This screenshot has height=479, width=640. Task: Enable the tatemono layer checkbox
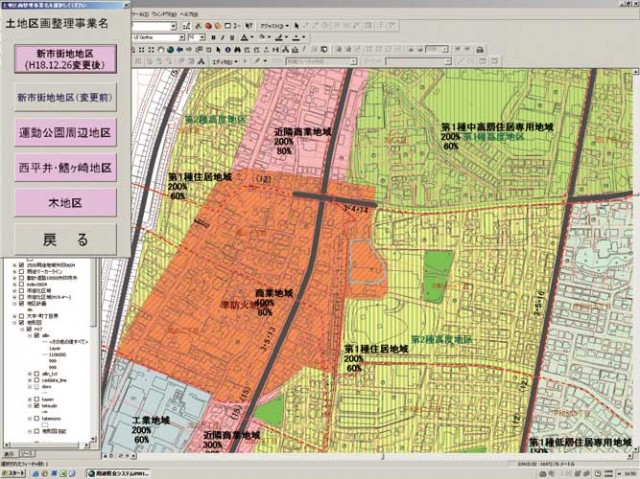[37, 419]
